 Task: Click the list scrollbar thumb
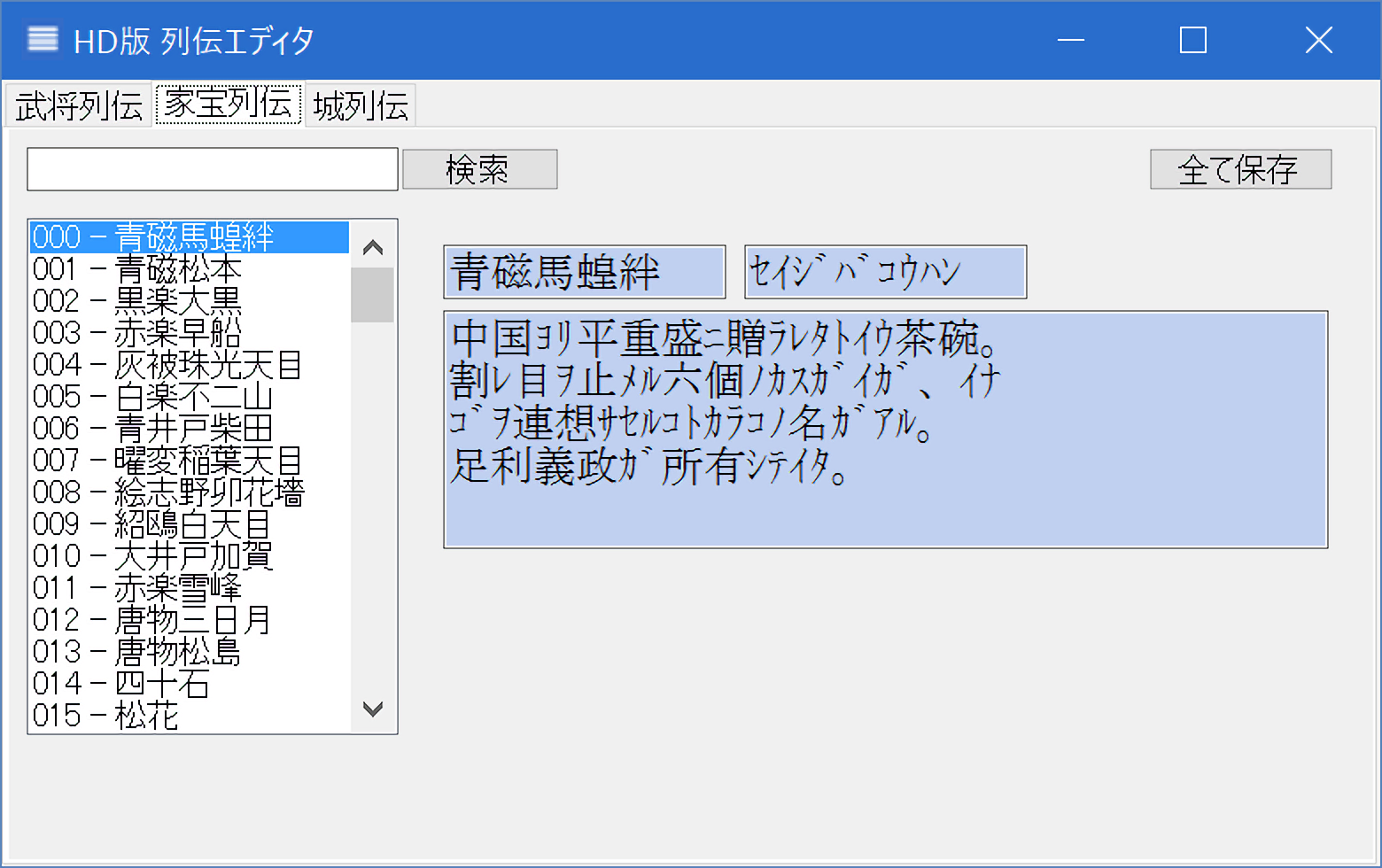pos(372,295)
